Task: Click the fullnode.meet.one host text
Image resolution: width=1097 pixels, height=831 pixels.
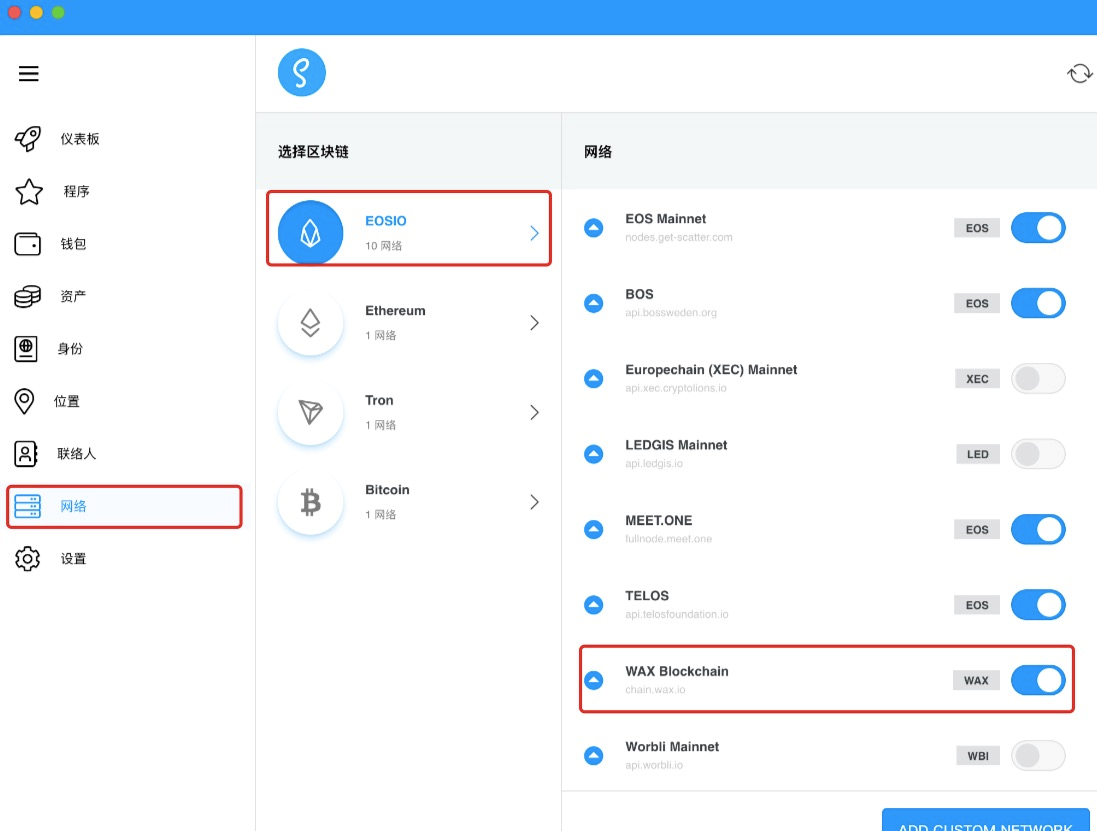Action: [x=668, y=539]
